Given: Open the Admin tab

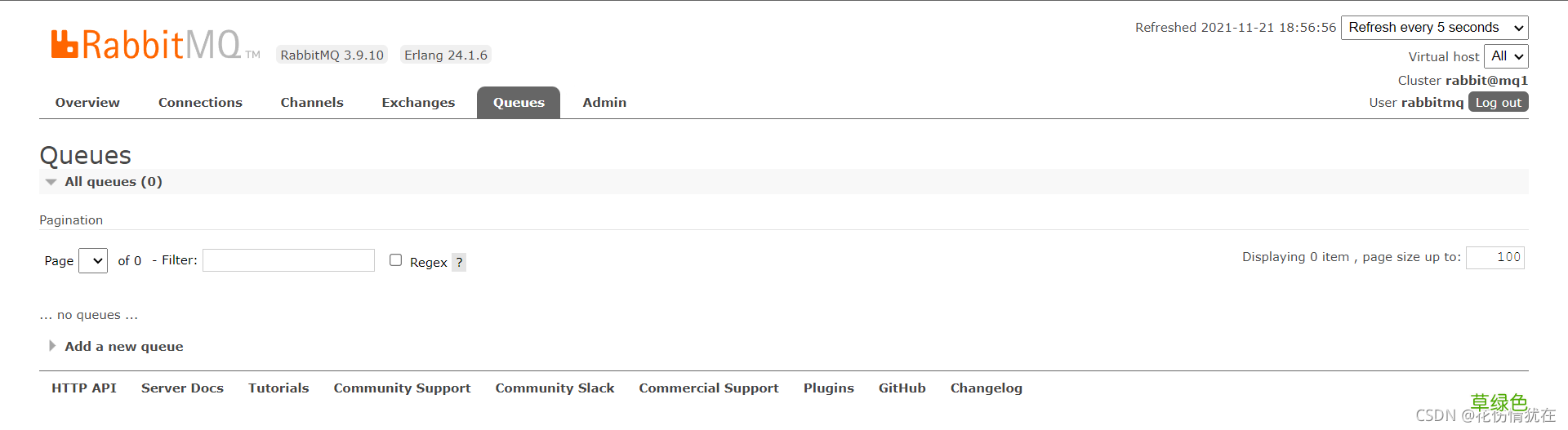Looking at the screenshot, I should click(x=604, y=103).
